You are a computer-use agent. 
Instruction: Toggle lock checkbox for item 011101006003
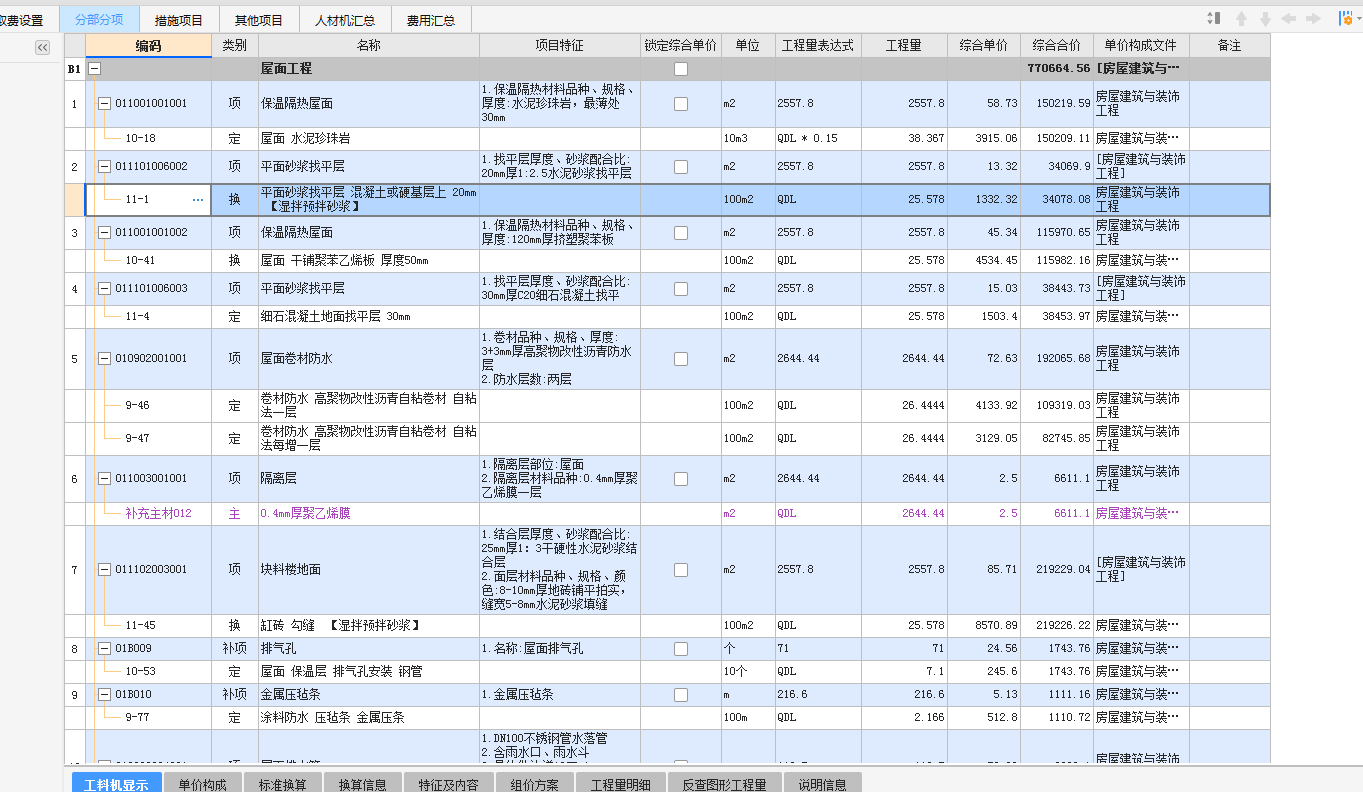pyautogui.click(x=681, y=289)
